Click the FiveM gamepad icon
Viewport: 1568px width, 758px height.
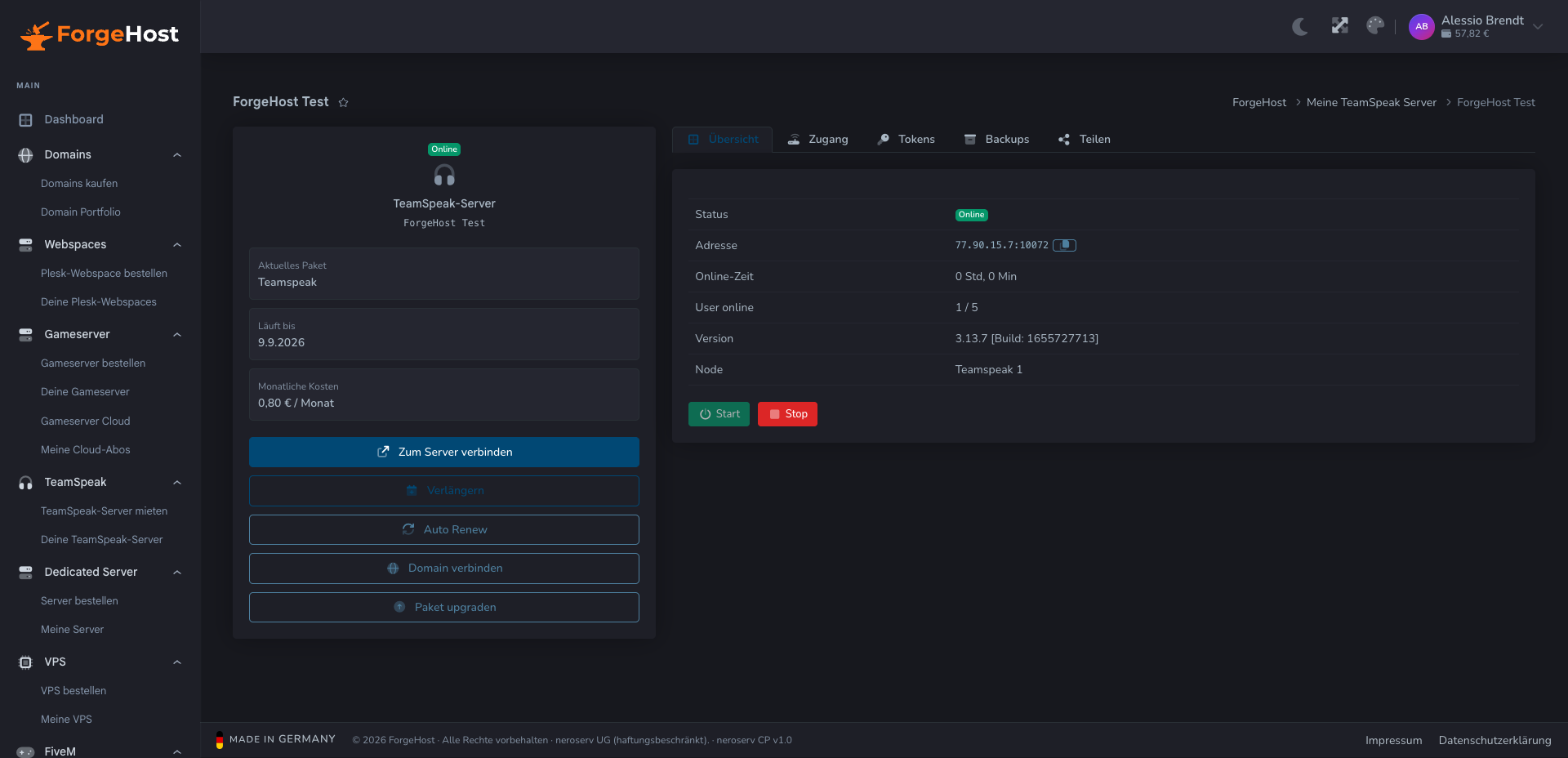[25, 752]
